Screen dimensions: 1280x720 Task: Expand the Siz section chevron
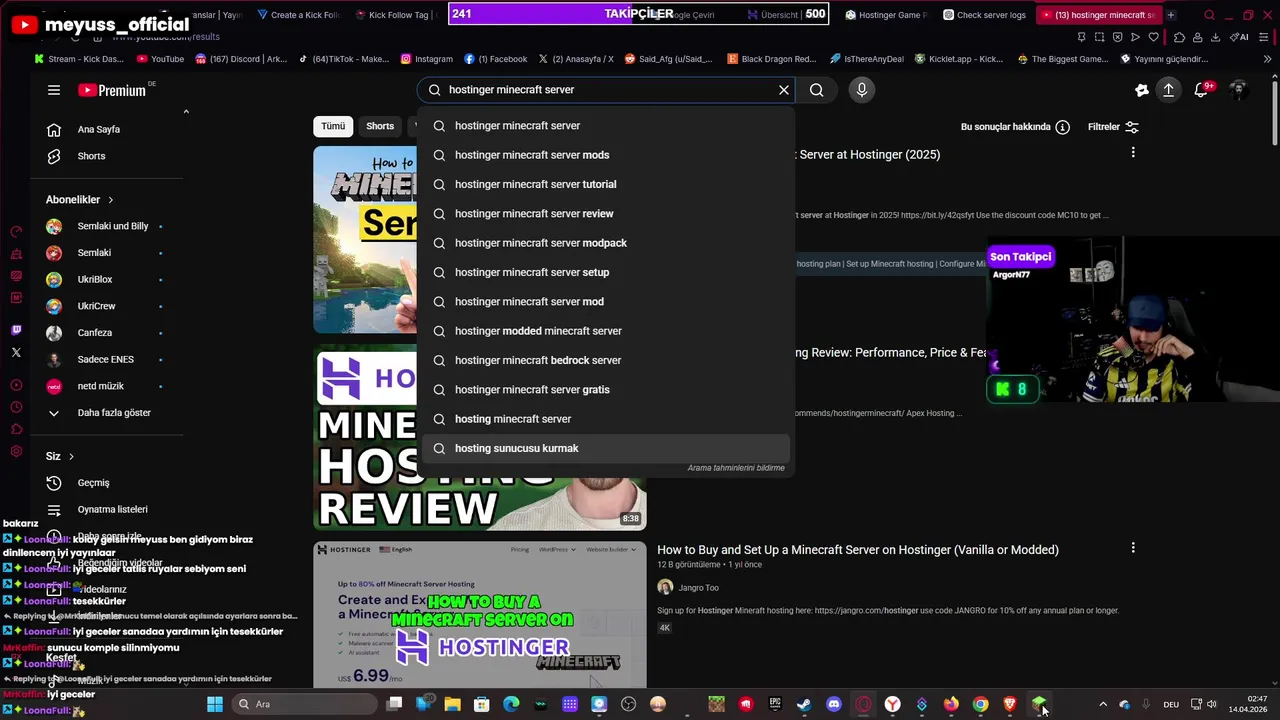point(71,457)
